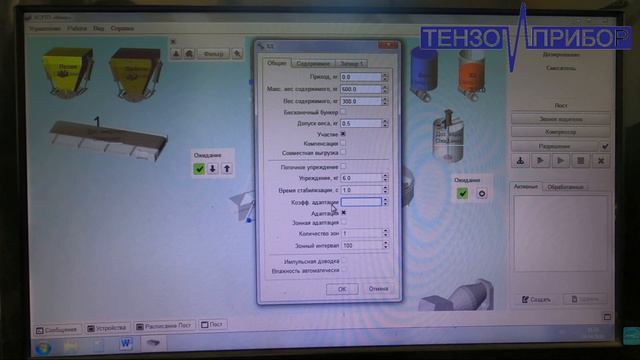This screenshot has width=640, height=360.
Task: Click down arrow in left Ожидание panel
Action: [x=213, y=169]
